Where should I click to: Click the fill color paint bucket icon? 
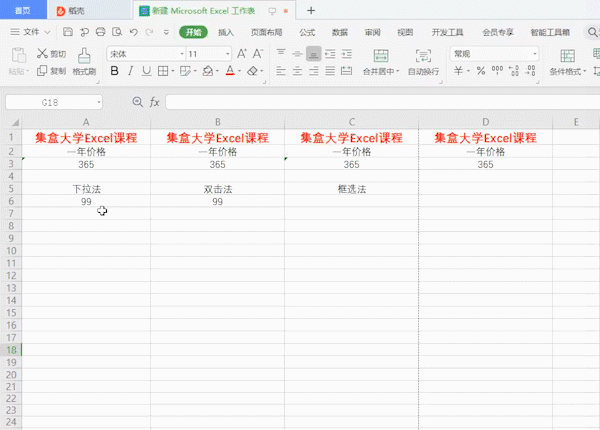pyautogui.click(x=208, y=71)
